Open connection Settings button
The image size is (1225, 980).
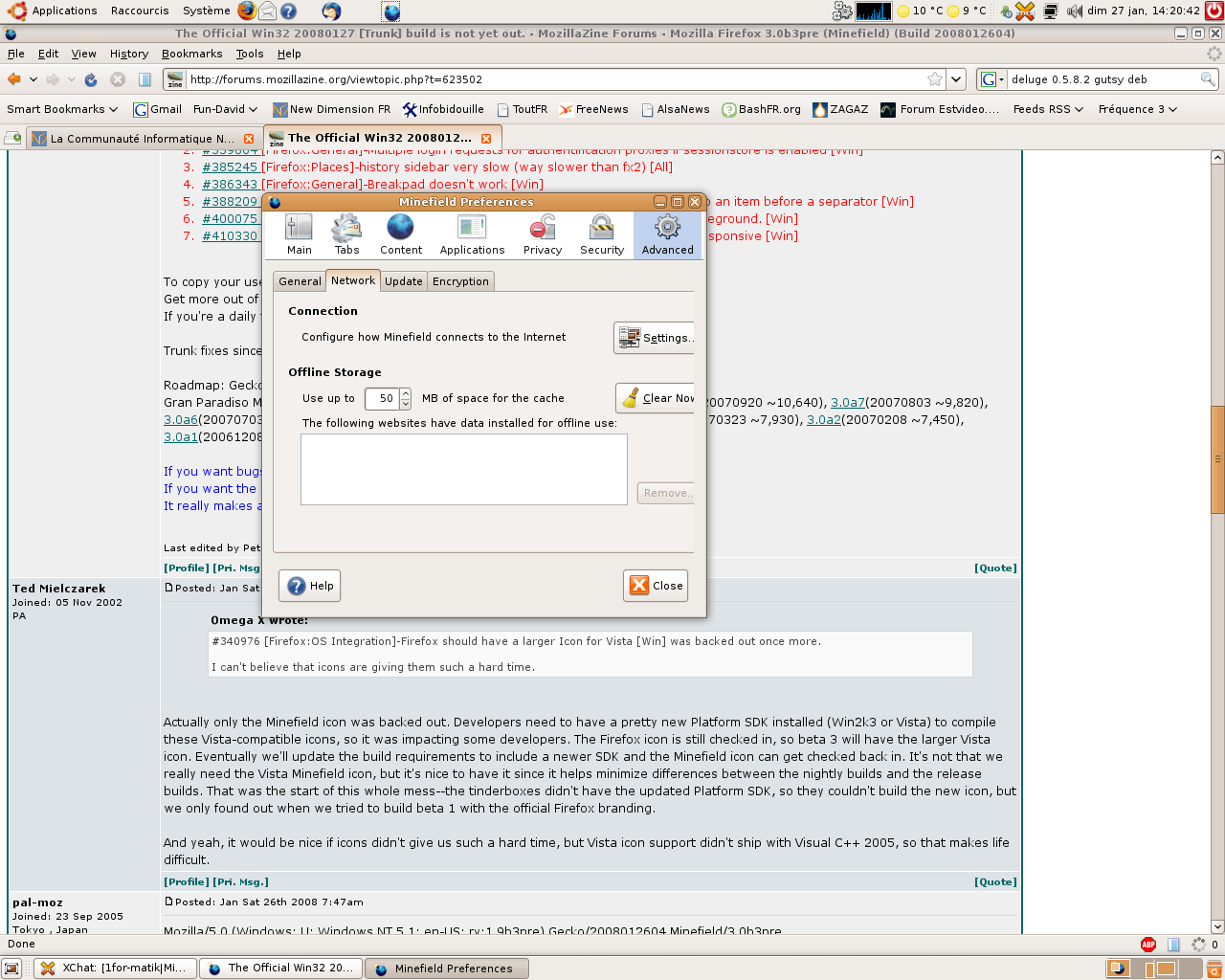[655, 338]
